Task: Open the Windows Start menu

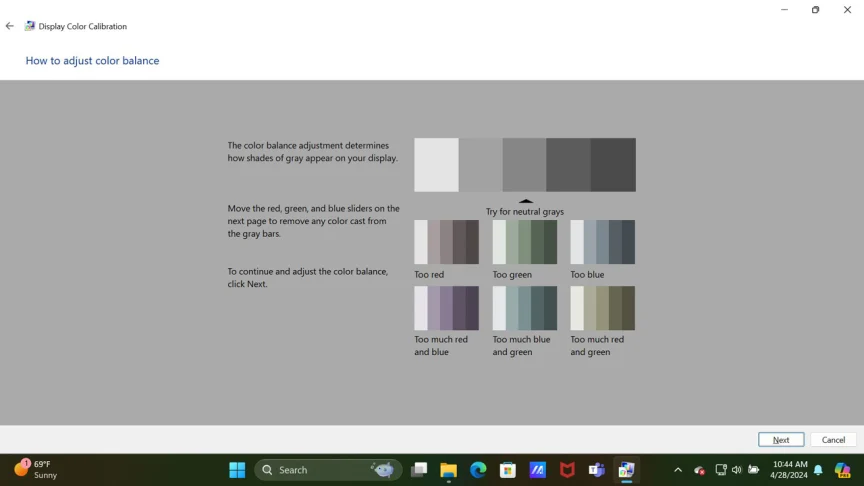Action: point(237,470)
